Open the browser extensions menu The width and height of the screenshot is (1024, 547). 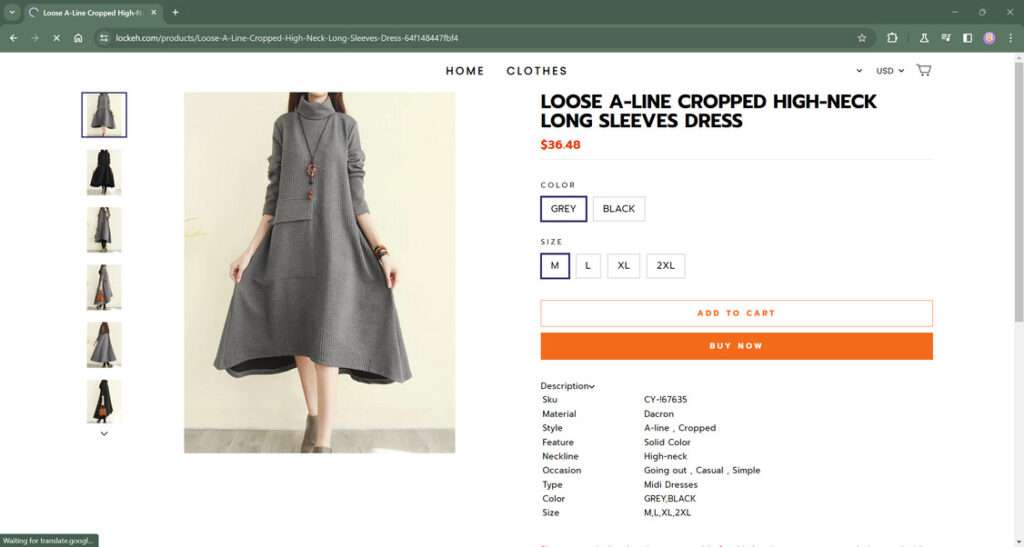893,38
